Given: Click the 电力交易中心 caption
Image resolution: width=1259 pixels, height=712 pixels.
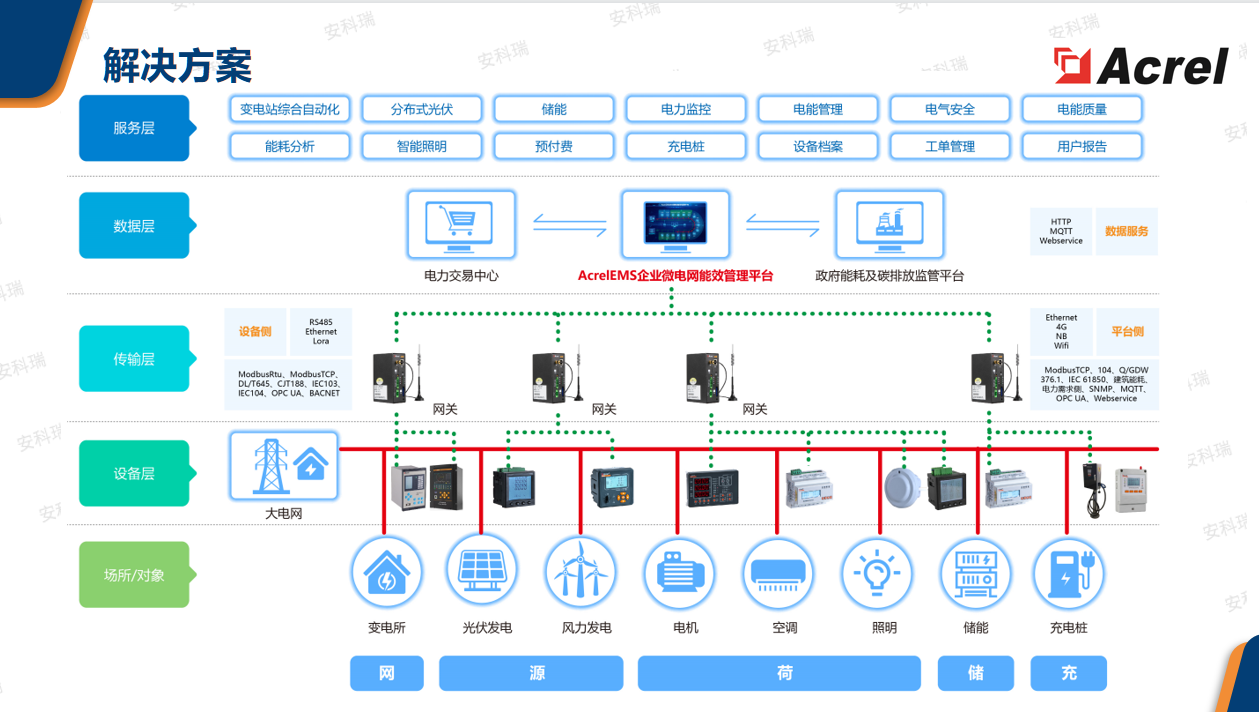Looking at the screenshot, I should pyautogui.click(x=461, y=275).
